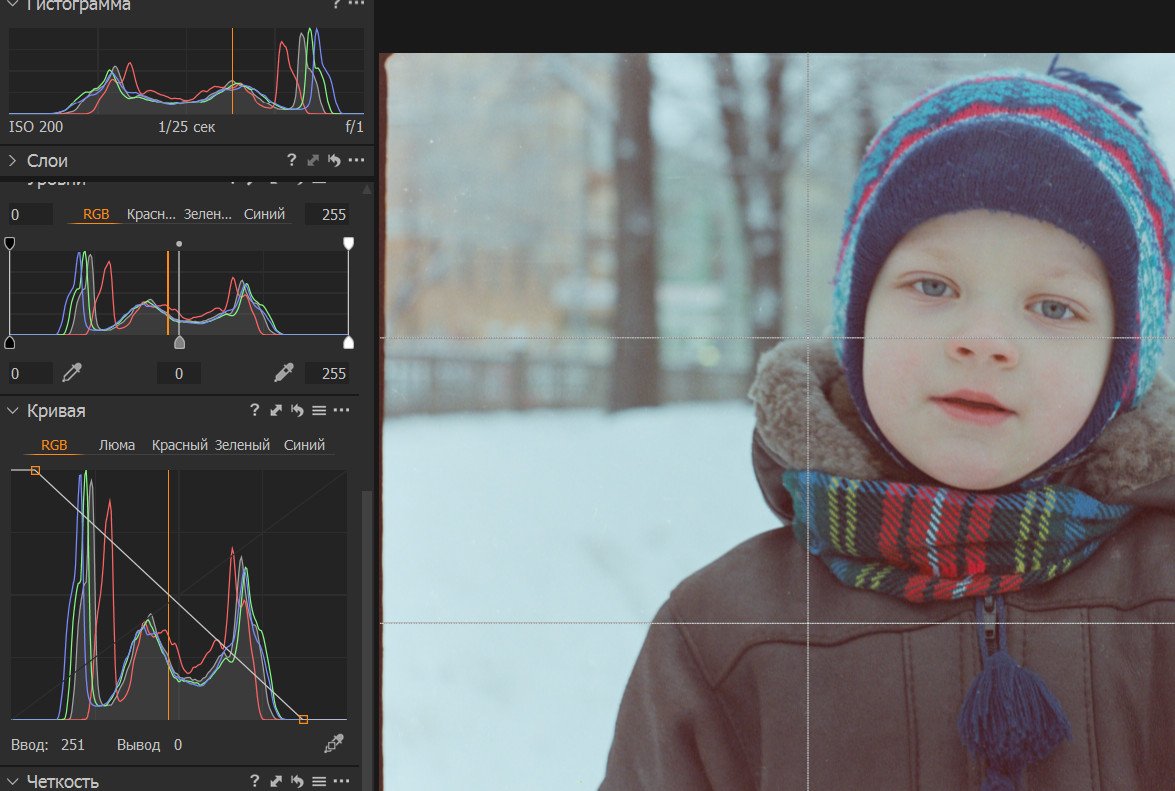This screenshot has height=791, width=1175.
Task: Open the Слои panel more-options menu
Action: pyautogui.click(x=356, y=161)
